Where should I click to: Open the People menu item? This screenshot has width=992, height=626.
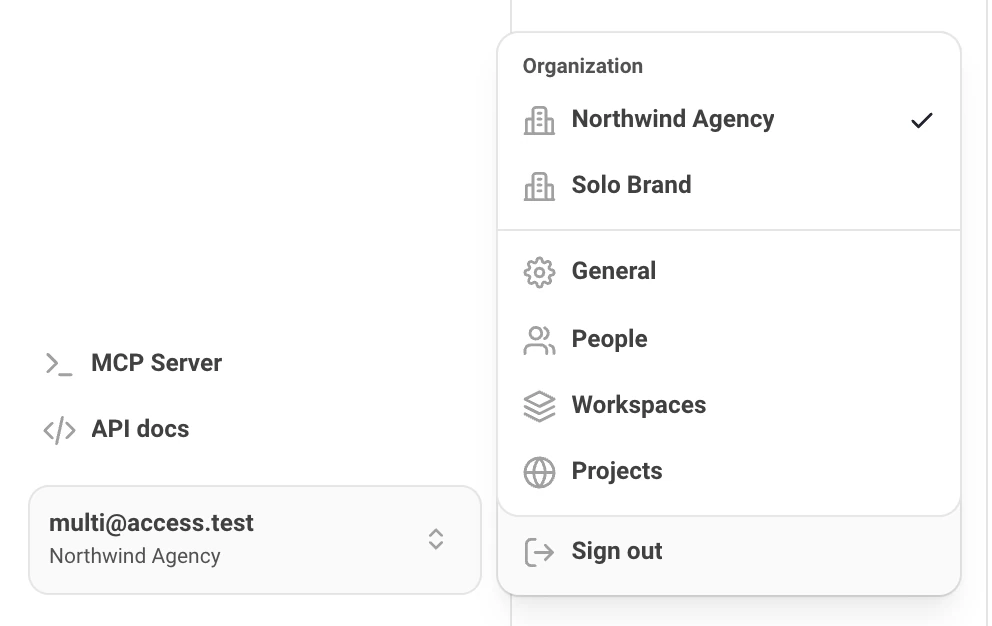click(729, 340)
